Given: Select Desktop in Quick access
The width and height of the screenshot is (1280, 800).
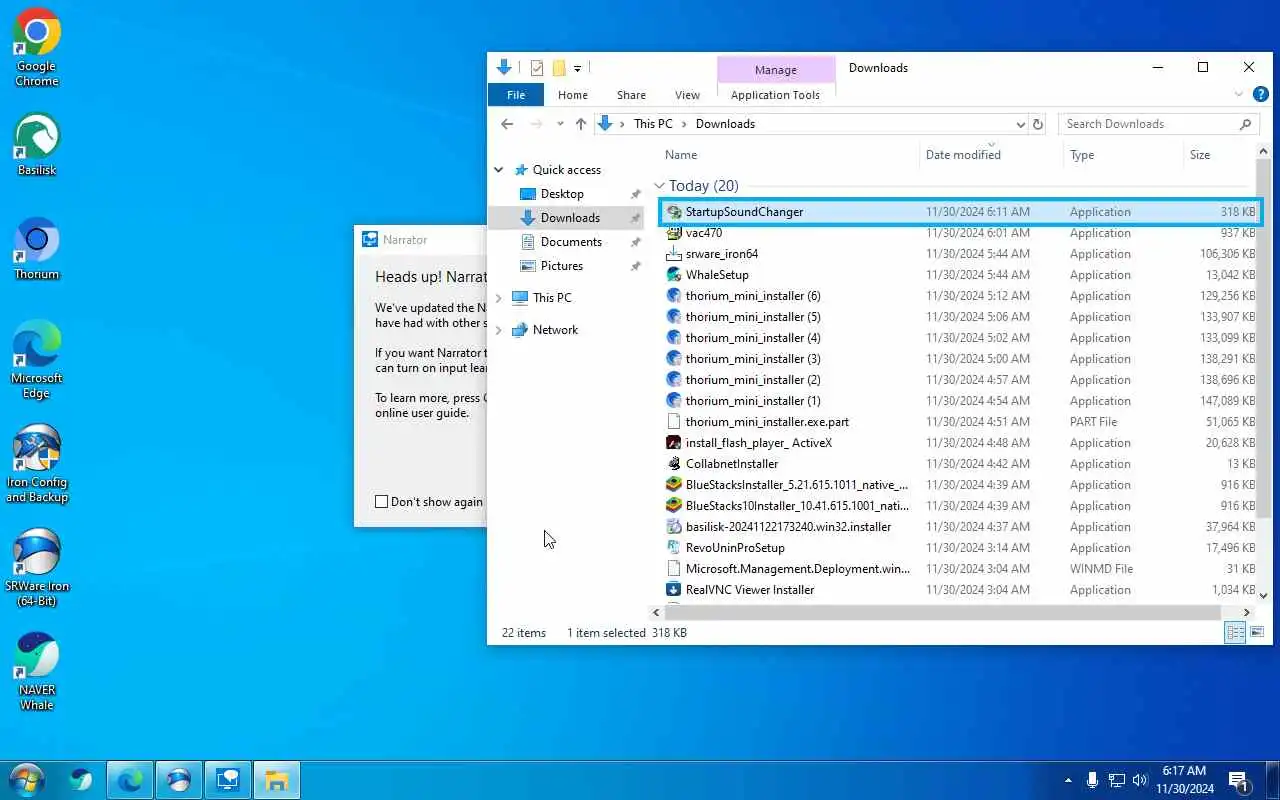Looking at the screenshot, I should [x=562, y=194].
